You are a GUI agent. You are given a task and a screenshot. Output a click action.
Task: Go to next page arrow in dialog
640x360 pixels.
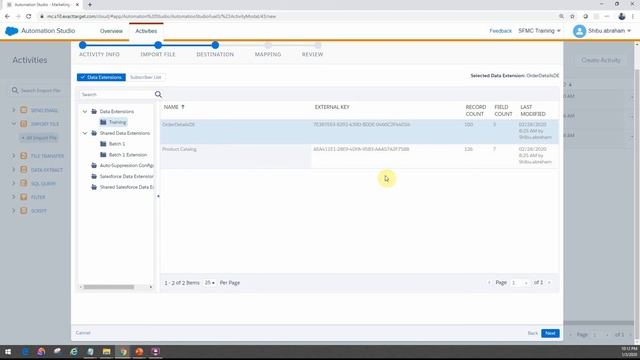[549, 283]
